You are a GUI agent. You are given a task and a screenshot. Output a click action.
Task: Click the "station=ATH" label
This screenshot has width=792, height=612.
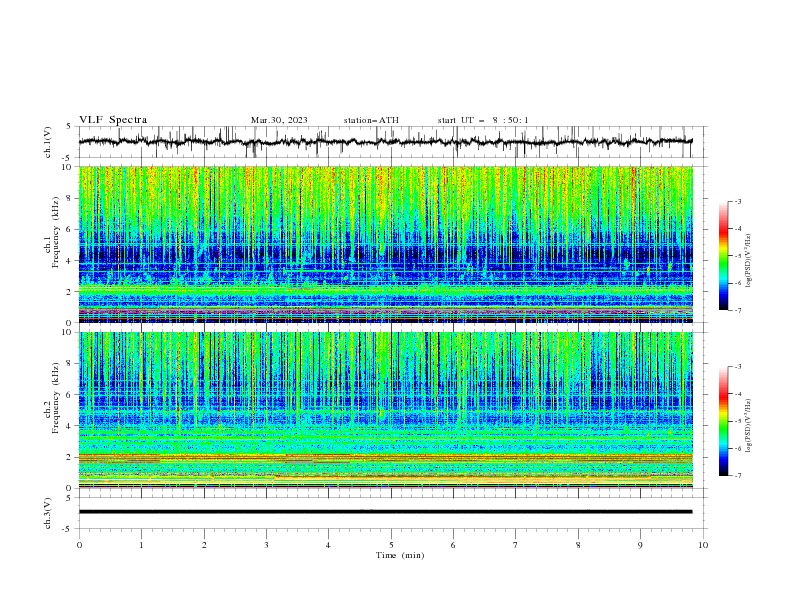point(371,120)
